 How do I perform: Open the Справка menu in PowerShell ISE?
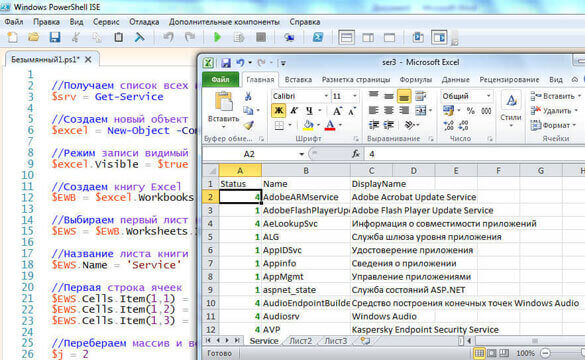click(x=304, y=22)
